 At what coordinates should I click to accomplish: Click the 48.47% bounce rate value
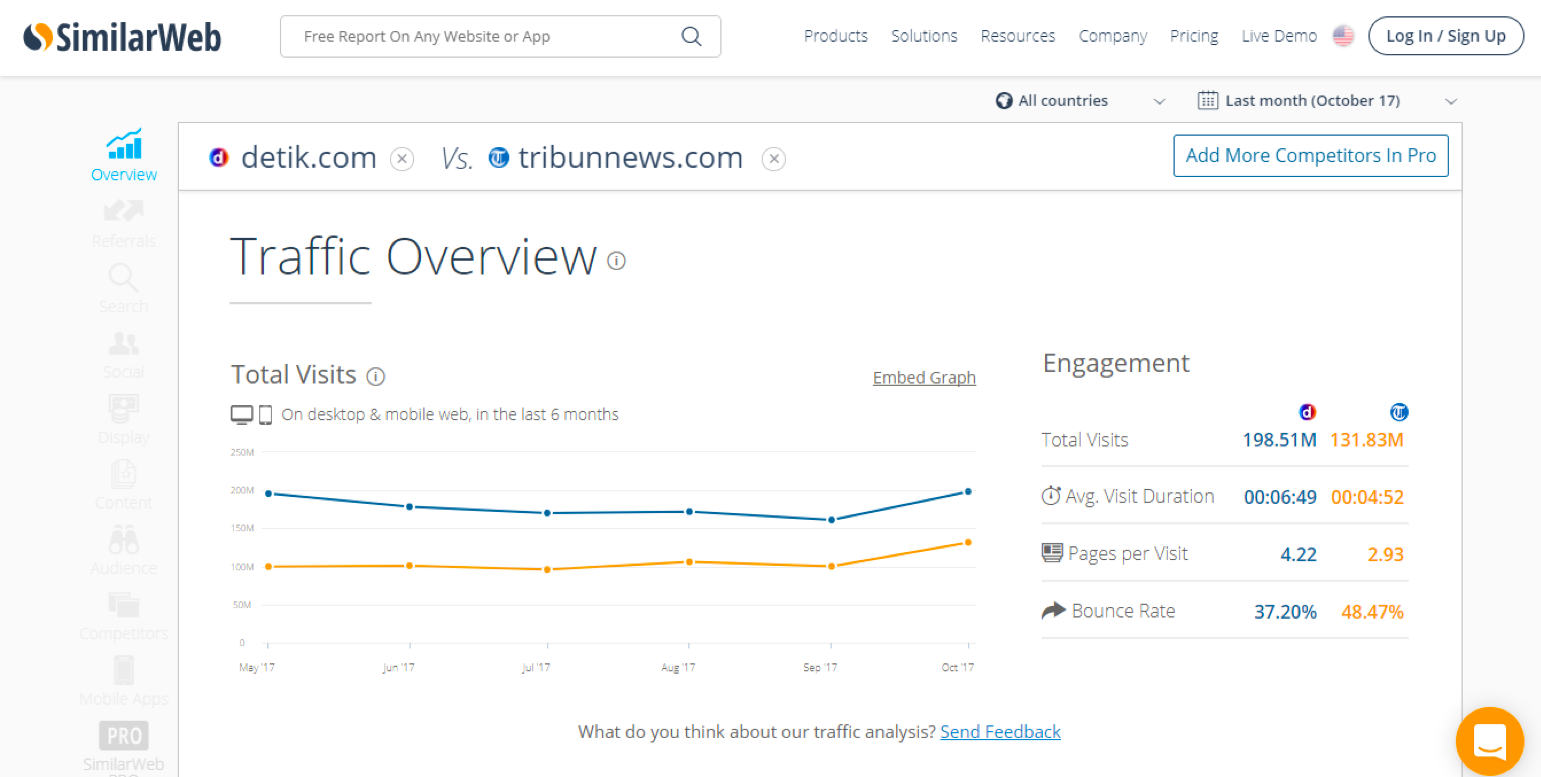tap(1373, 612)
